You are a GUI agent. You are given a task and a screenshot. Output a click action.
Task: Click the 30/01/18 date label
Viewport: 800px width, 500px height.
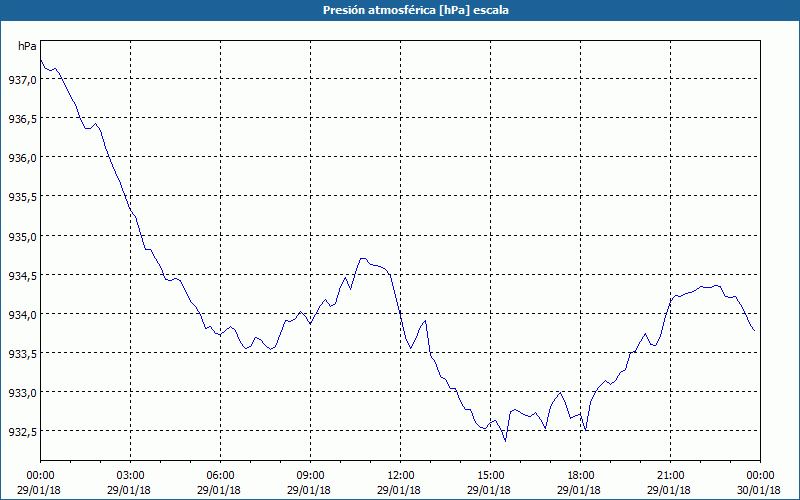pos(759,490)
